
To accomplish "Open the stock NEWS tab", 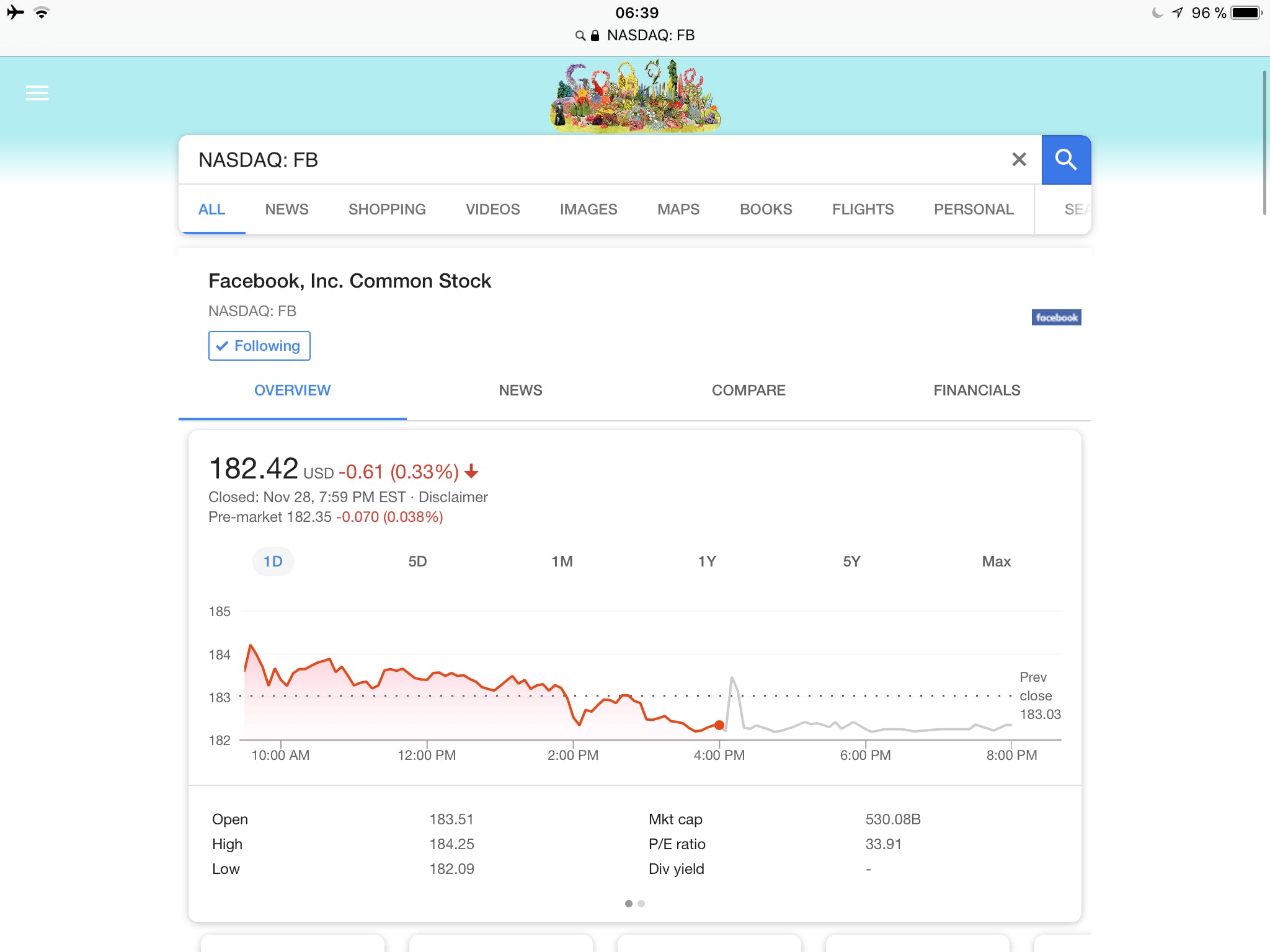I will (x=521, y=390).
